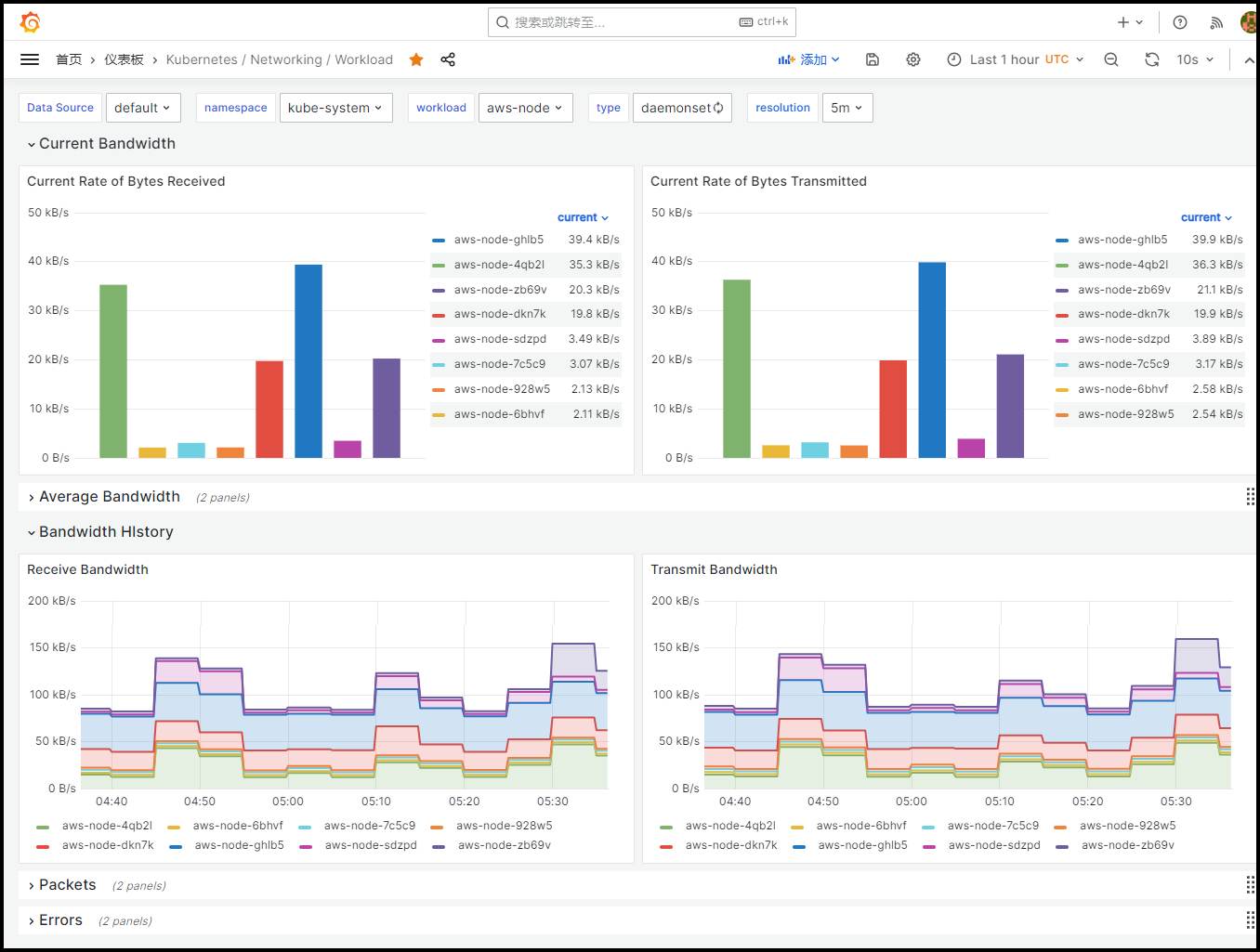Toggle aws-node-dkn7k series in Bytes Received legend
Screen dimensions: 1260x952
tap(500, 314)
